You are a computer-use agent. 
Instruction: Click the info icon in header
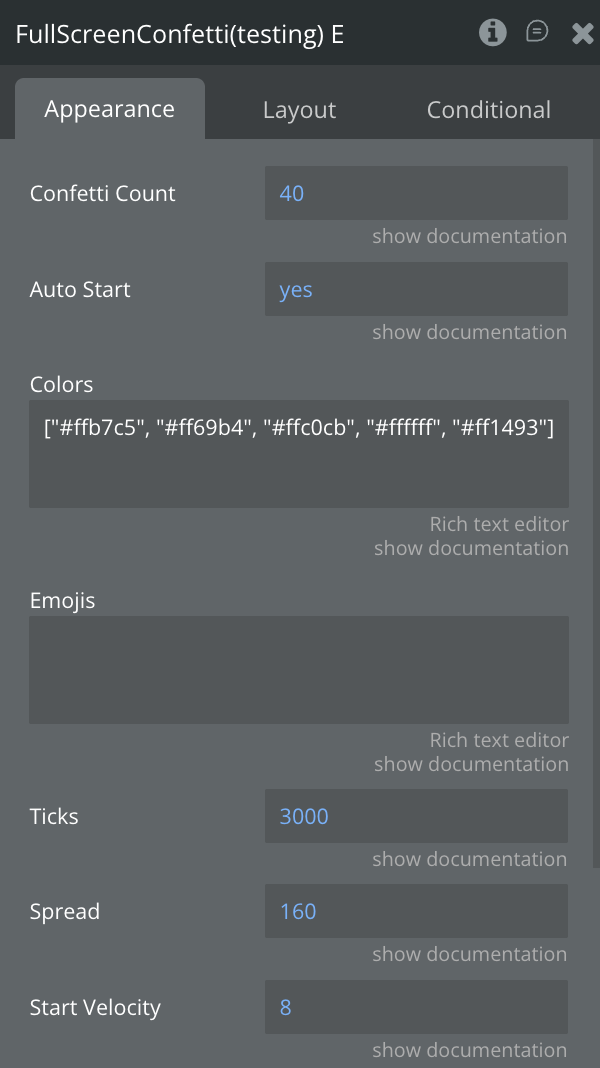pos(492,33)
